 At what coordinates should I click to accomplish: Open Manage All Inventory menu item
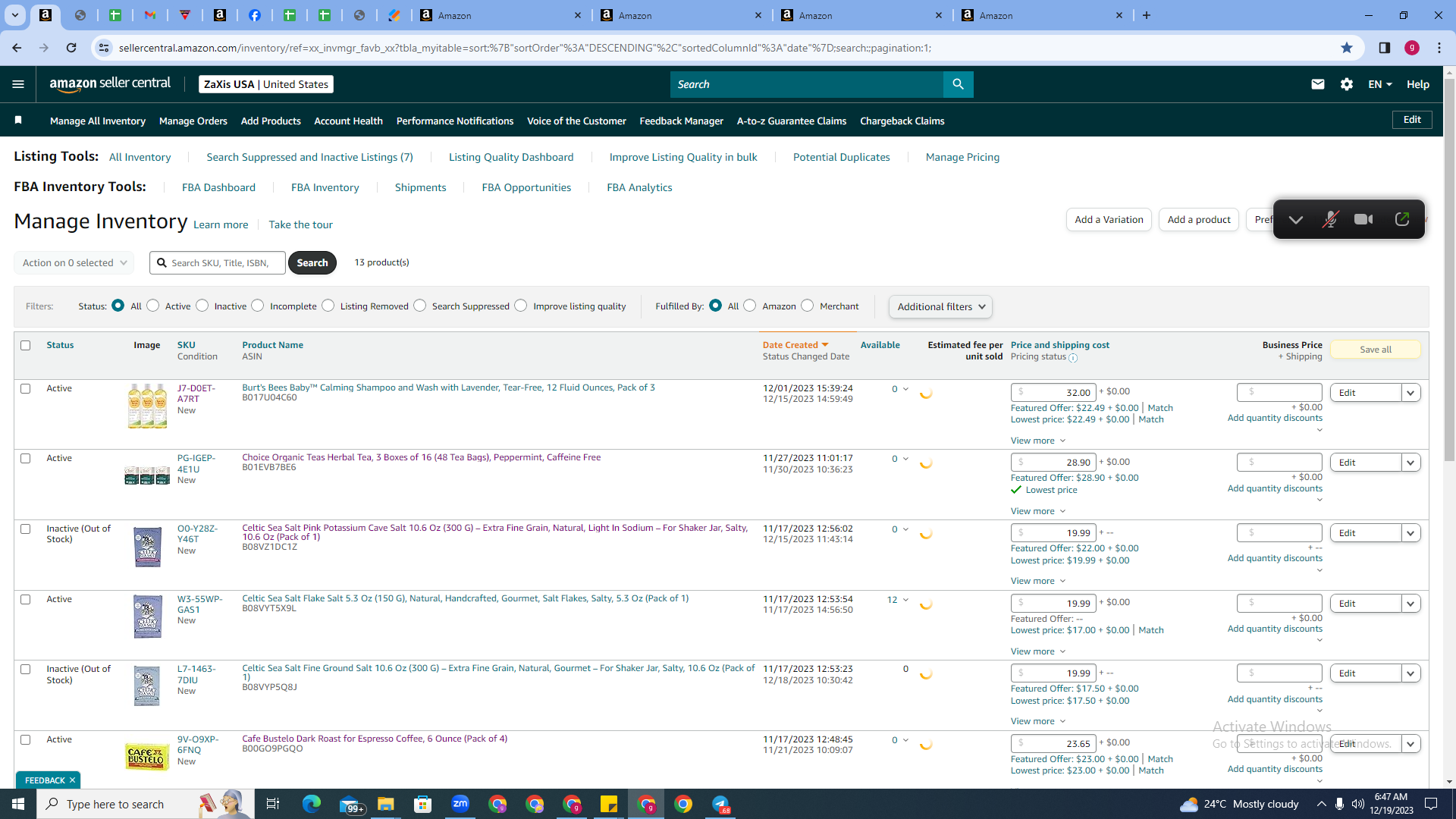point(98,121)
